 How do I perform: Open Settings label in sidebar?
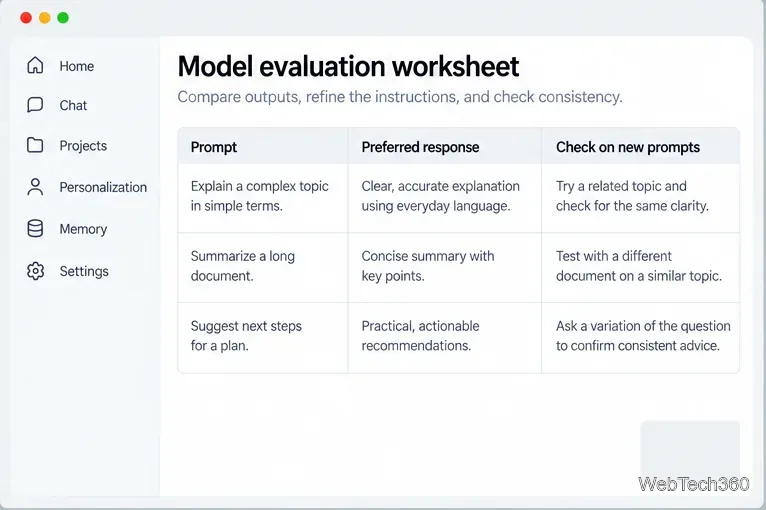click(x=84, y=271)
